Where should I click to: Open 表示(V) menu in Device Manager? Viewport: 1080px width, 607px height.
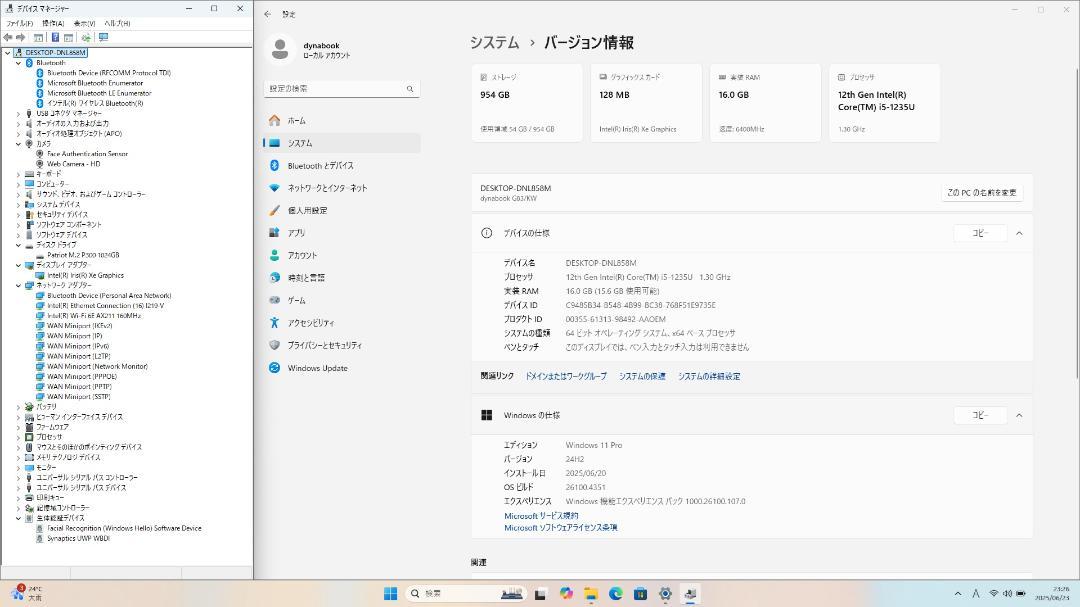[x=85, y=23]
